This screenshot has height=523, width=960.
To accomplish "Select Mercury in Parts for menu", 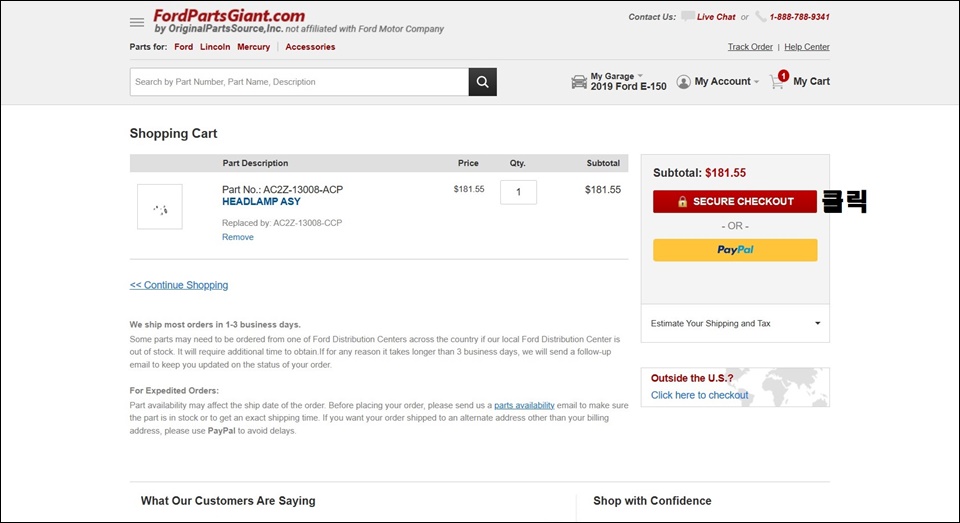I will pyautogui.click(x=253, y=47).
